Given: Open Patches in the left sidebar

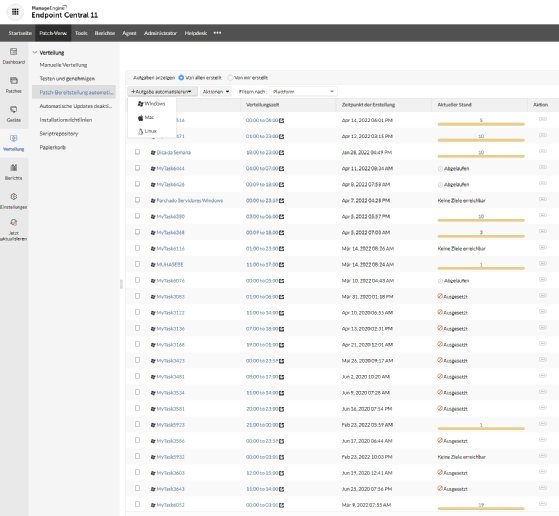Looking at the screenshot, I should (x=14, y=85).
